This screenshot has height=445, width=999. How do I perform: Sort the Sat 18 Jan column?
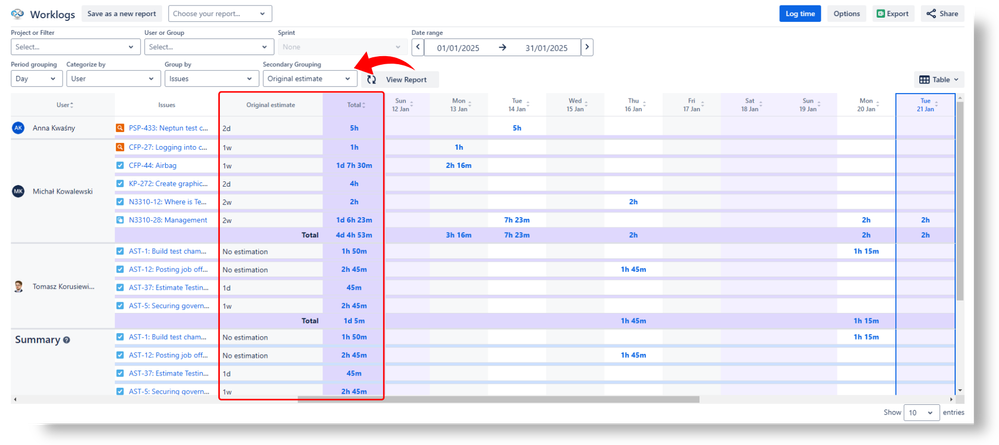click(761, 105)
